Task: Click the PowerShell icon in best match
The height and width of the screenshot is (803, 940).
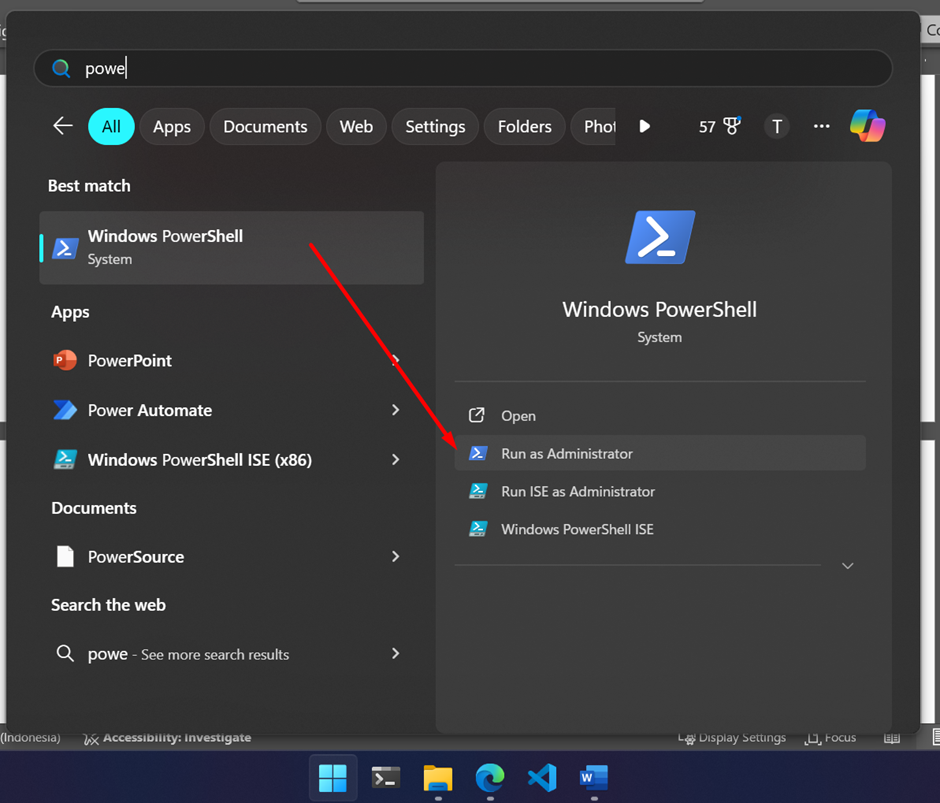Action: 65,248
